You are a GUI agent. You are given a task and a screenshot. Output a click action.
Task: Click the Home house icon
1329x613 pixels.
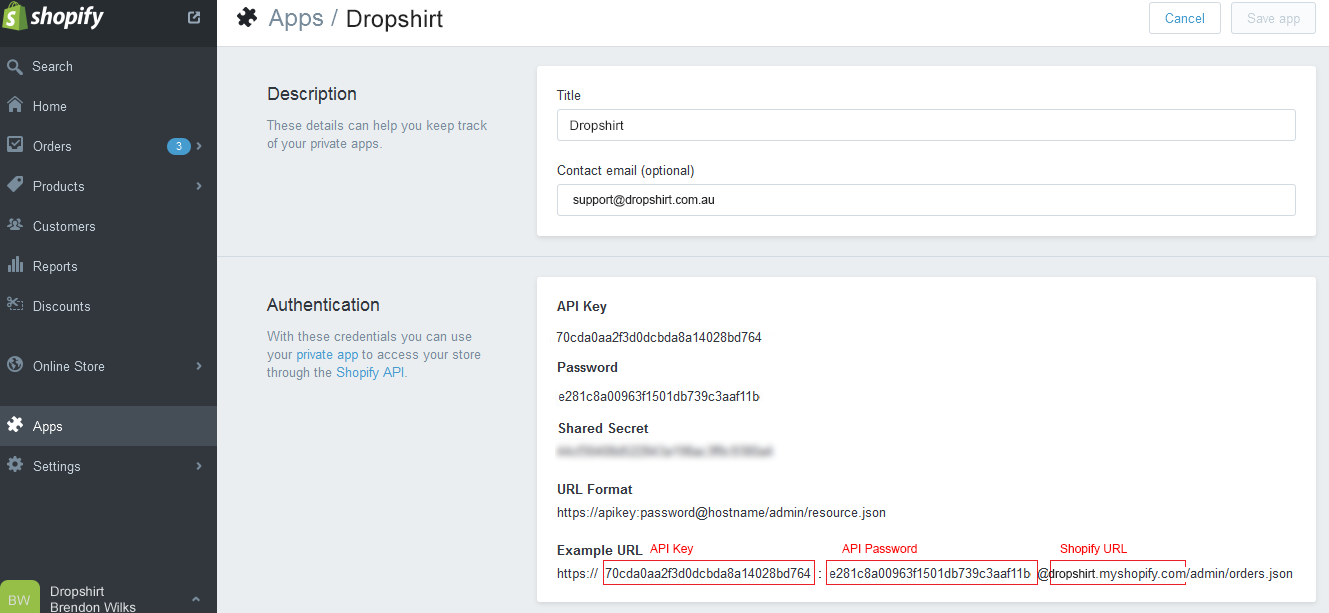(x=15, y=106)
